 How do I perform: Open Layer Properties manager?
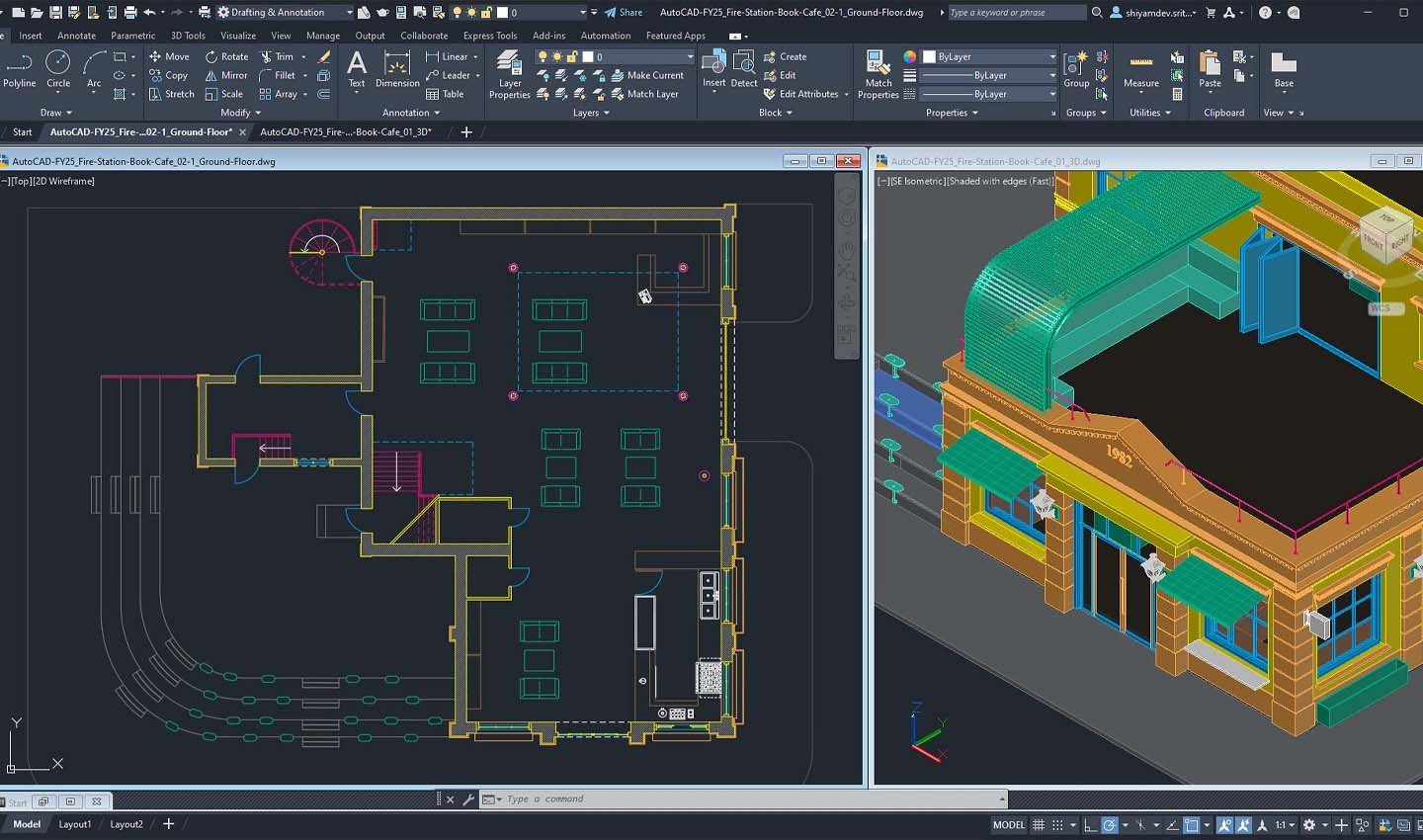[x=510, y=75]
